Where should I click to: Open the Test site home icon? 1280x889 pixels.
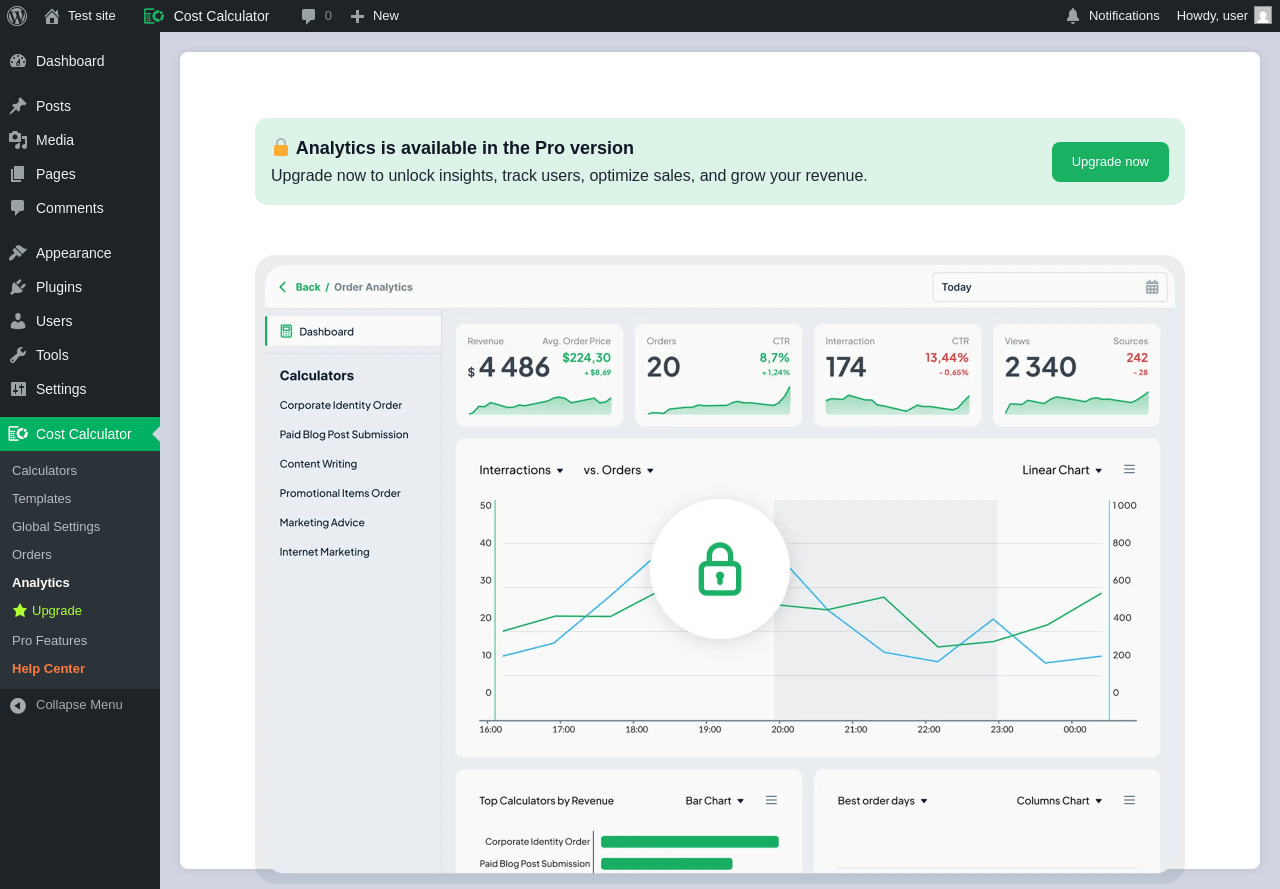51,16
